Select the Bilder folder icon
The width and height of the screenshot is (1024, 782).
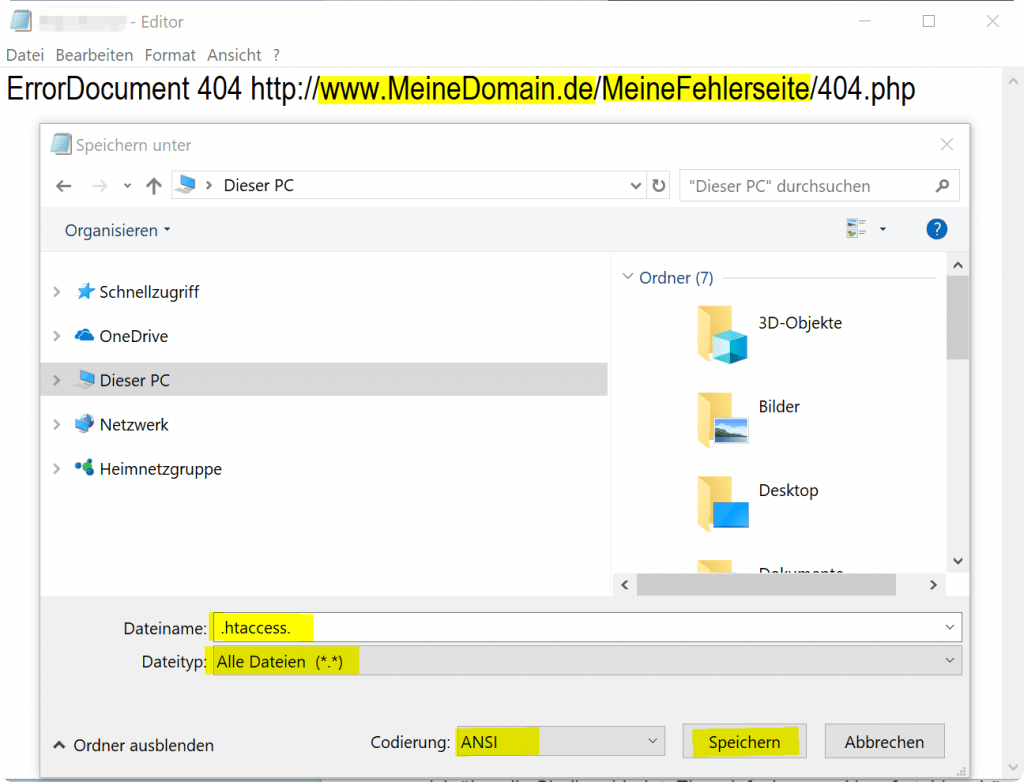(x=722, y=419)
